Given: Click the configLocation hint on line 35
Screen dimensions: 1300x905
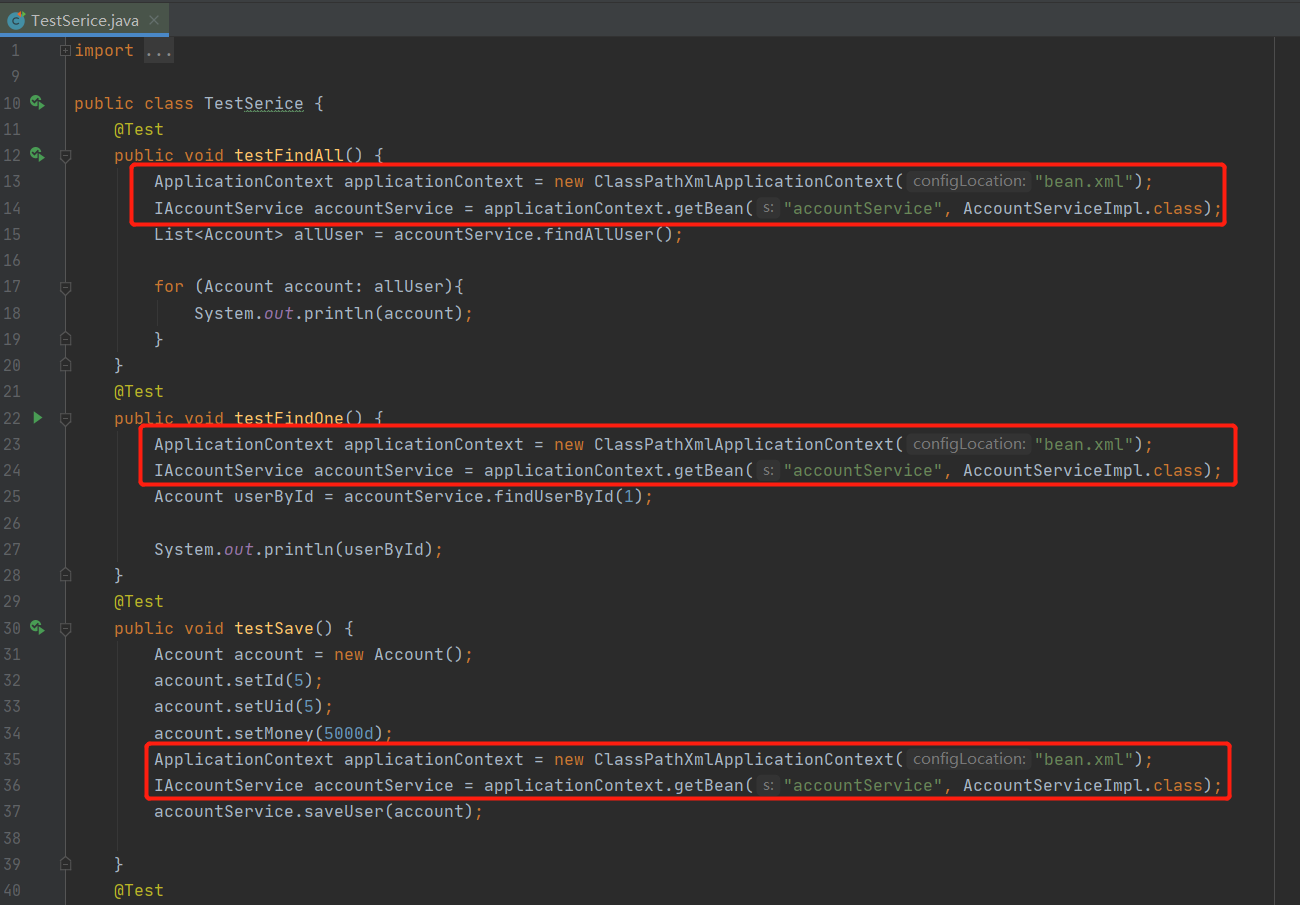Looking at the screenshot, I should pyautogui.click(x=969, y=759).
